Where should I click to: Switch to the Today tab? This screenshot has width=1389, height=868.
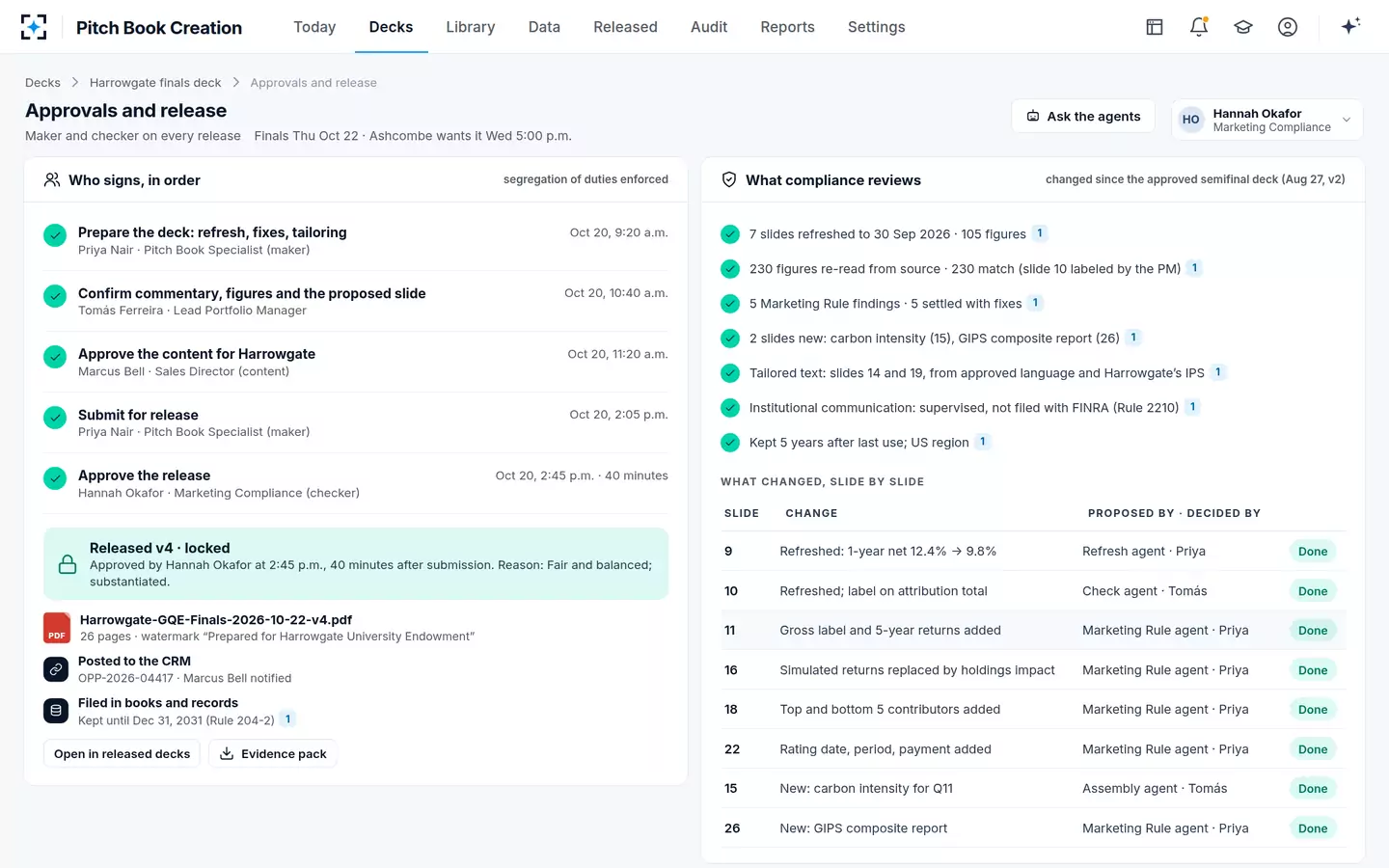pos(314,27)
